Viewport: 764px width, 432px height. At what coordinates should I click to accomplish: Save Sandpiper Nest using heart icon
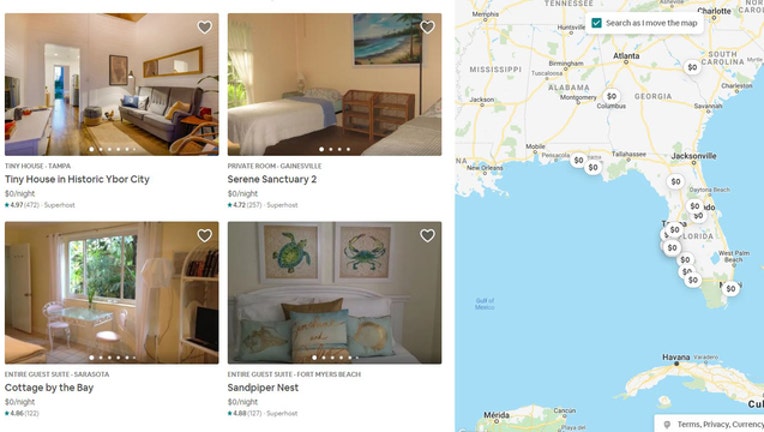pyautogui.click(x=427, y=235)
